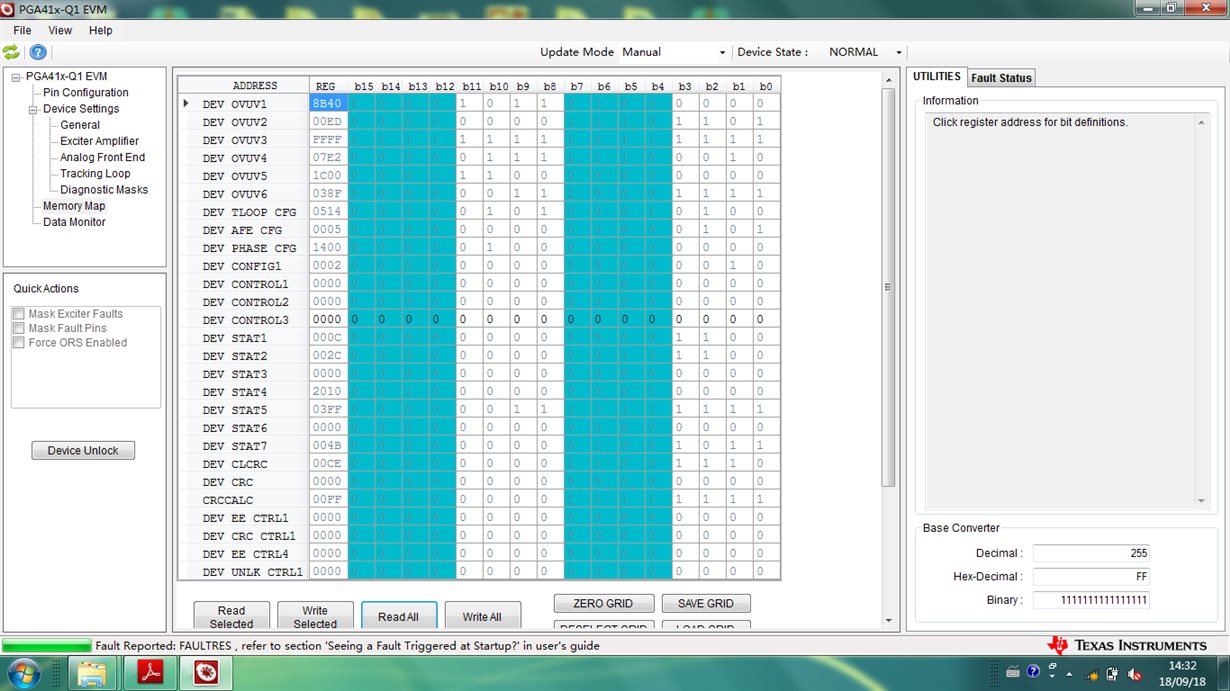Screen dimensions: 1230x691
Task: Select Pin Configuration in the tree
Action: 86,93
